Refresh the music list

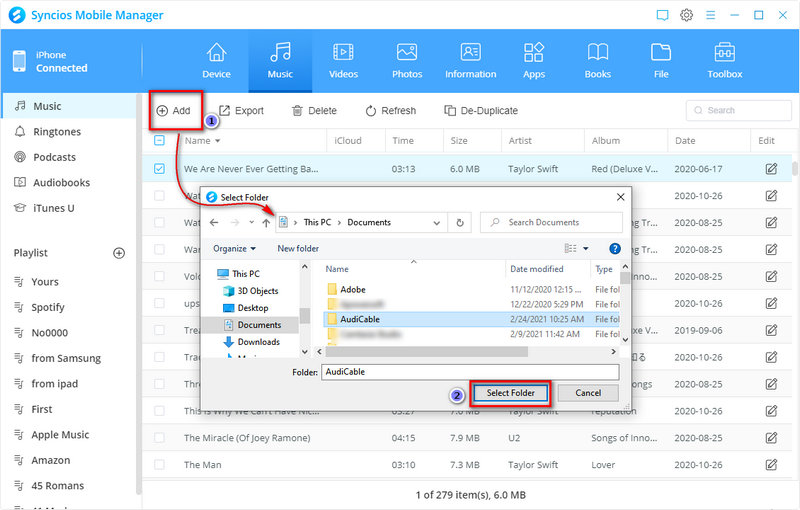click(391, 111)
